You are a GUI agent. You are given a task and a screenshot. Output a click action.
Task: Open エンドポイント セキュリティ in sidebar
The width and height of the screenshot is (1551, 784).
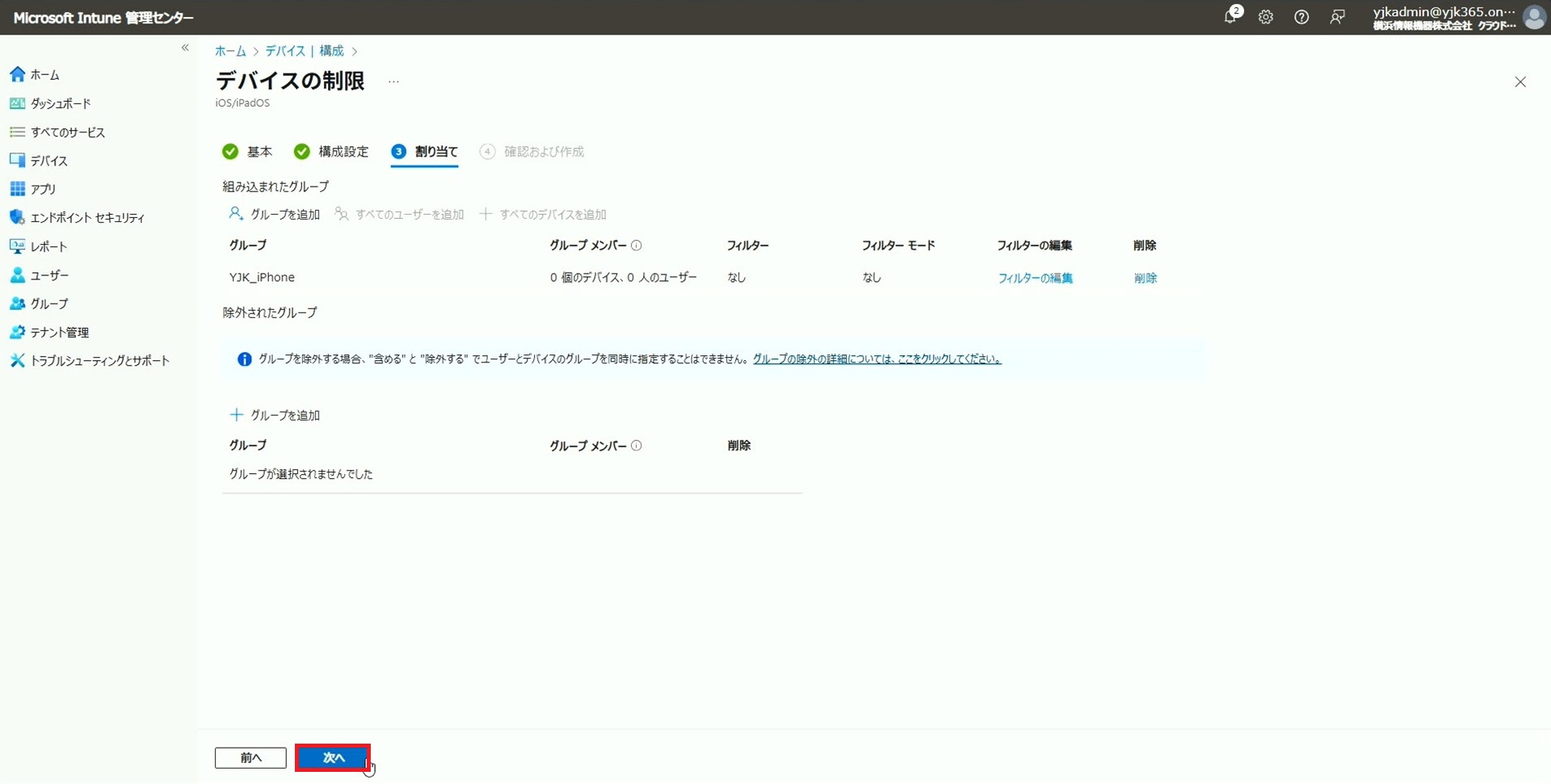87,218
